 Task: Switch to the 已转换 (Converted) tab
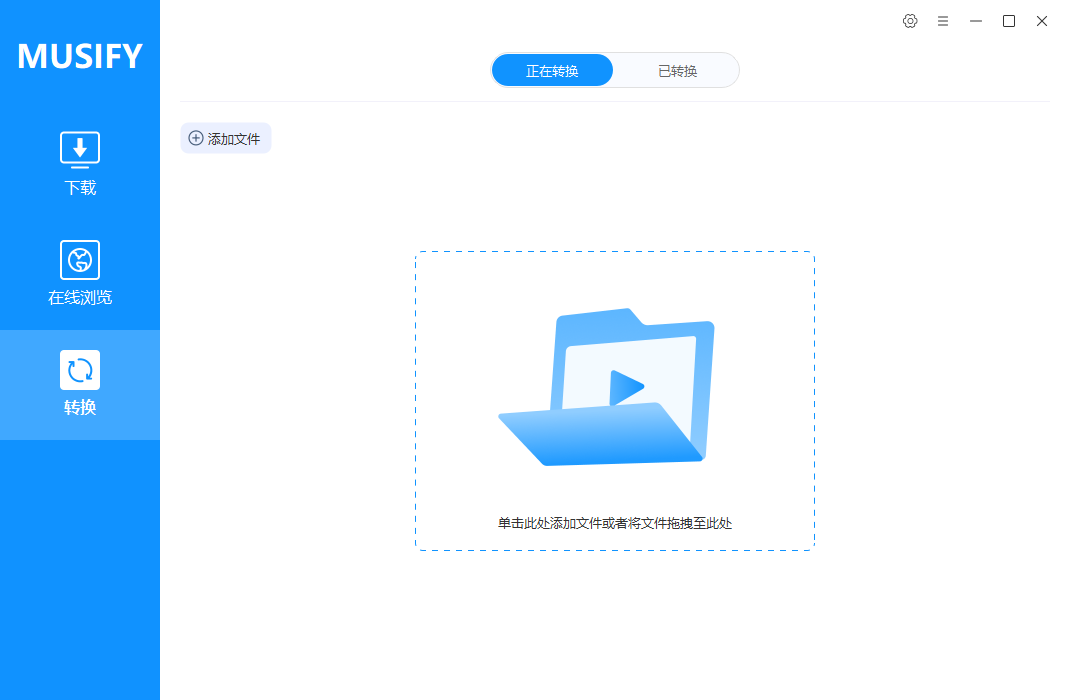tap(677, 69)
